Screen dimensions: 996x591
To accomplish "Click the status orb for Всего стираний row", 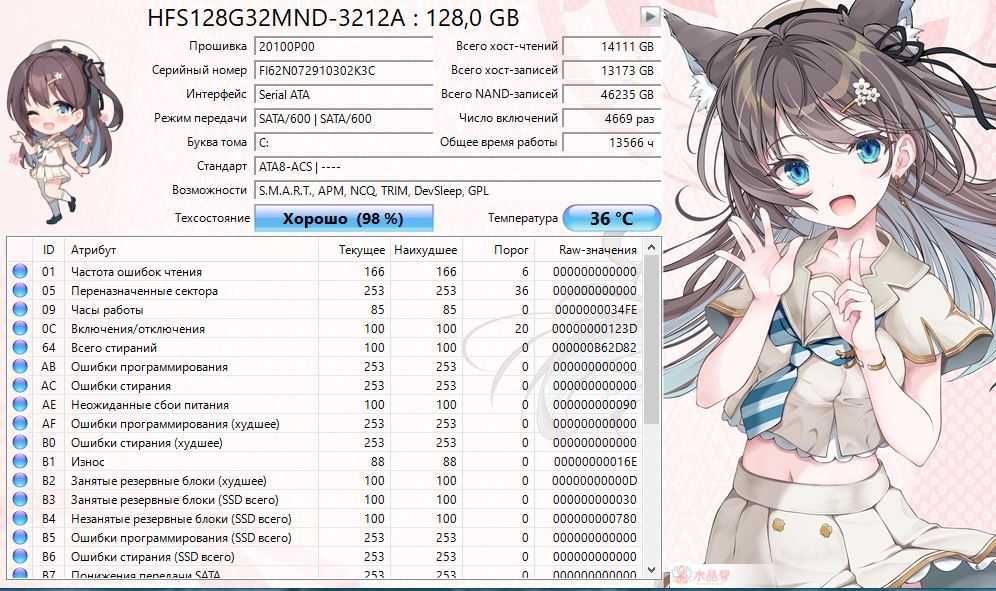I will 20,348.
